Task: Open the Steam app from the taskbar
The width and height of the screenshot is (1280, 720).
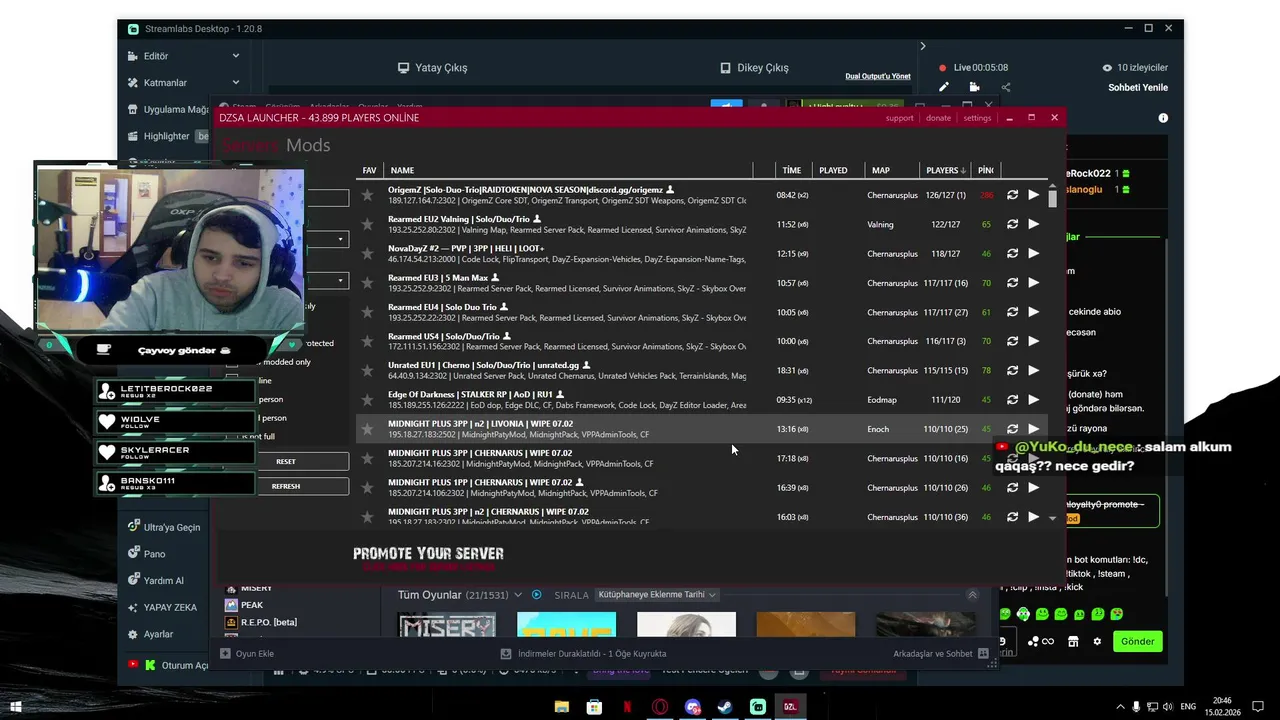Action: click(x=725, y=707)
